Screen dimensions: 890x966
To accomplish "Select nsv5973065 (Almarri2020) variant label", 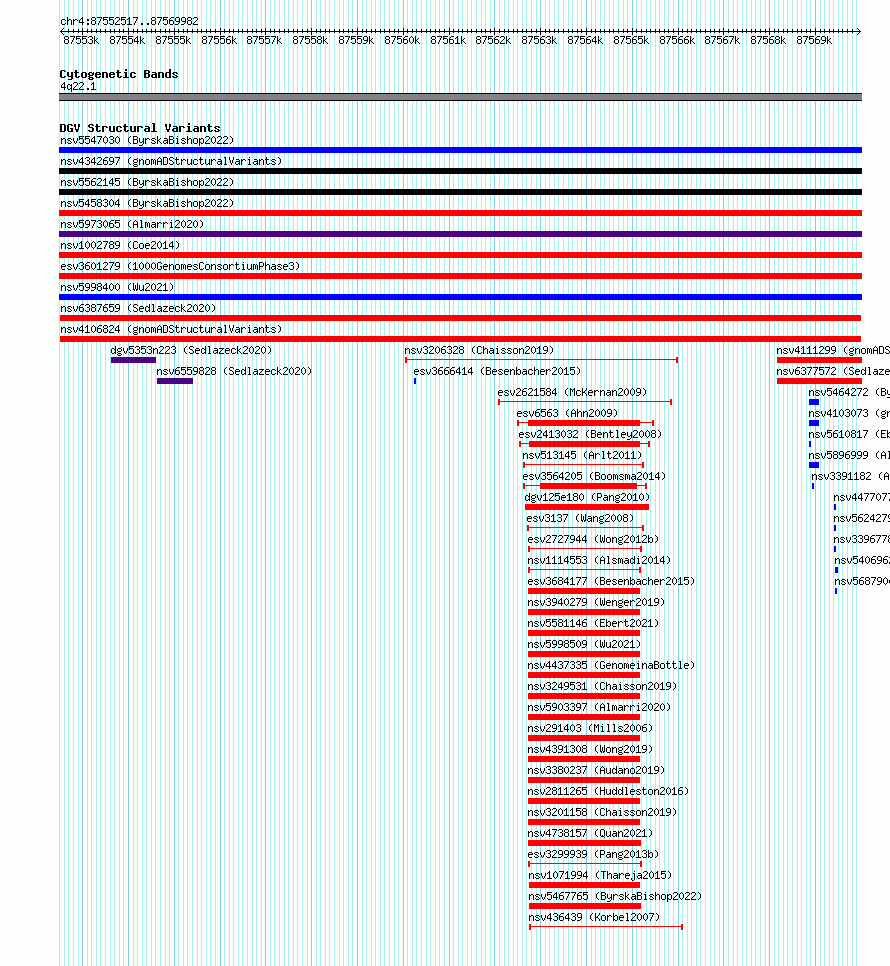I will [132, 224].
